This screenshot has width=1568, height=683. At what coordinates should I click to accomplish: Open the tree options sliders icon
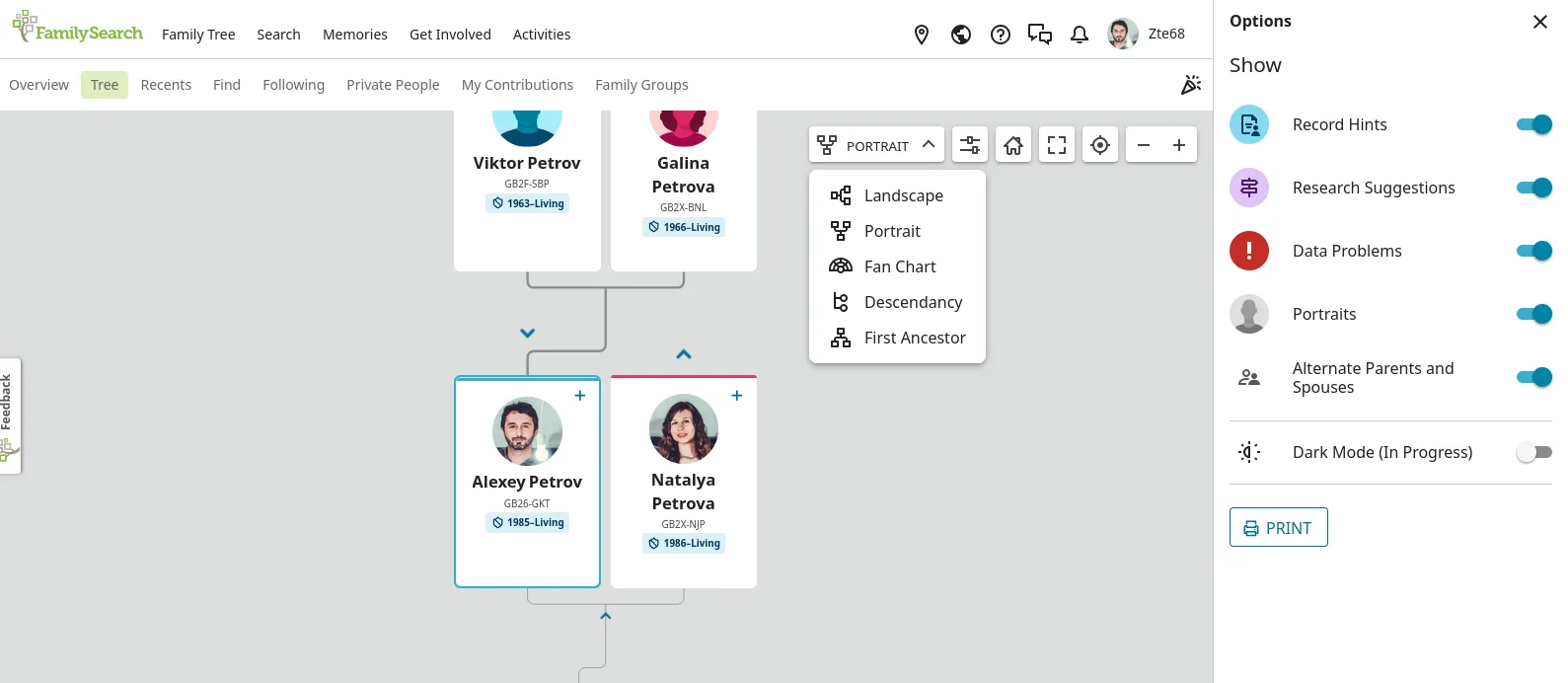click(x=970, y=145)
